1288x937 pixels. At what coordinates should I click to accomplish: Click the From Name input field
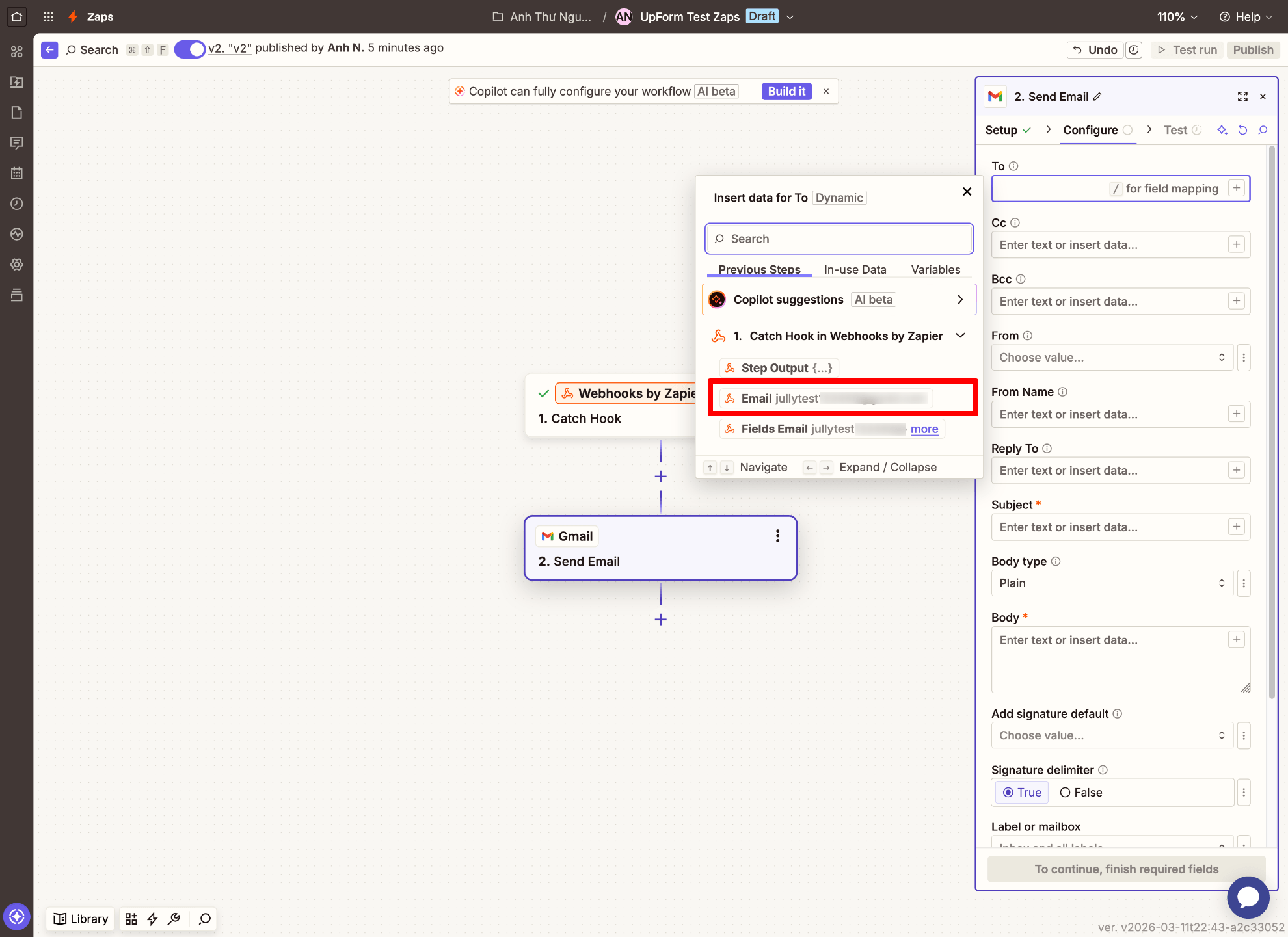[x=1120, y=414]
